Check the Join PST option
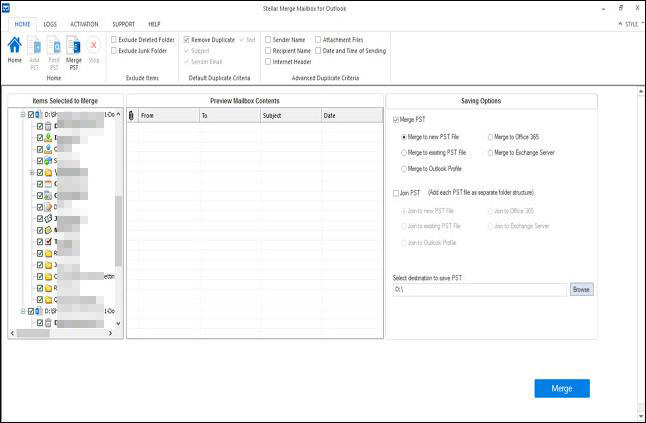646x423 pixels. point(397,192)
